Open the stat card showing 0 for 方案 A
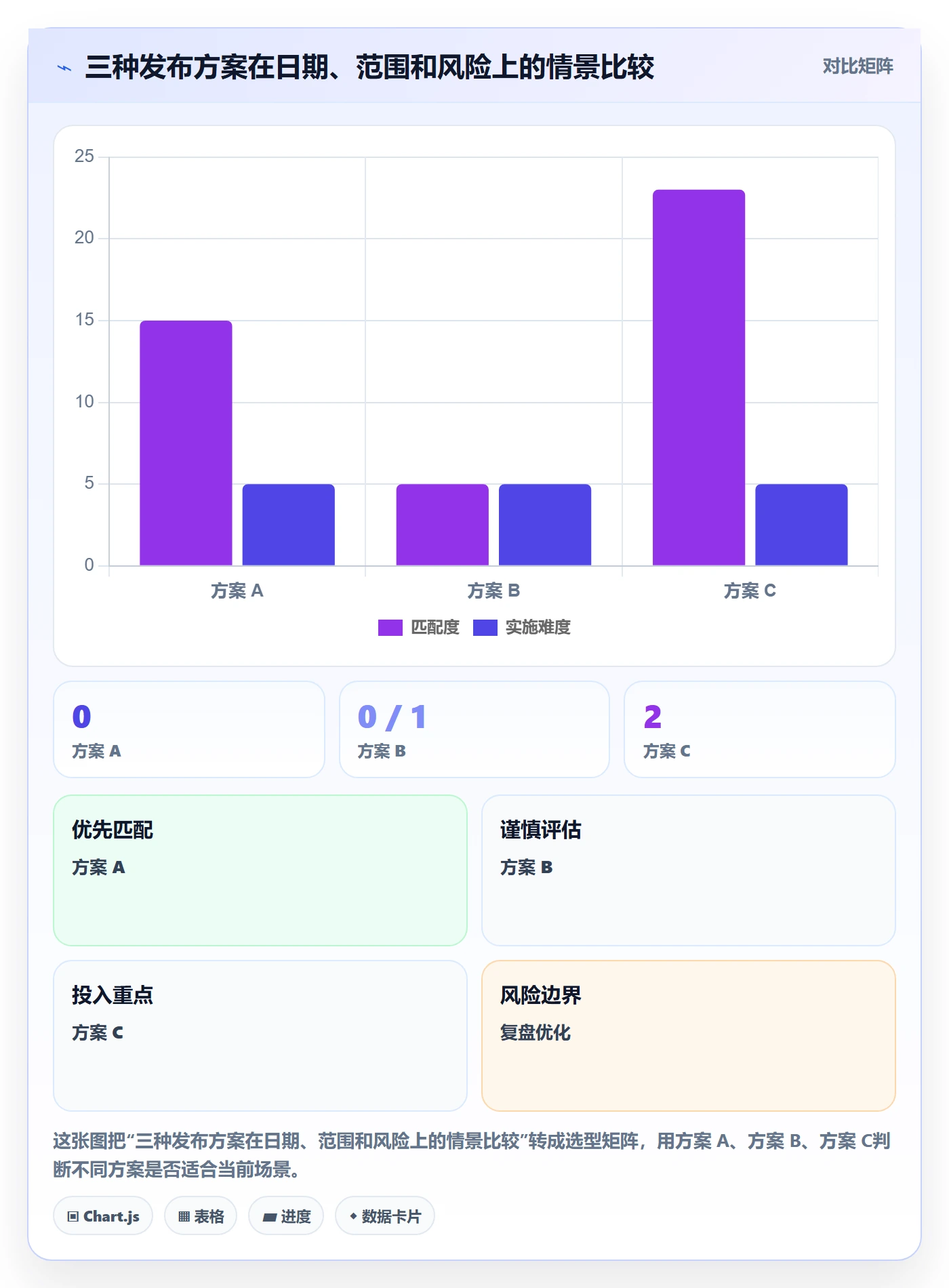This screenshot has height=1288, width=949. coord(189,729)
